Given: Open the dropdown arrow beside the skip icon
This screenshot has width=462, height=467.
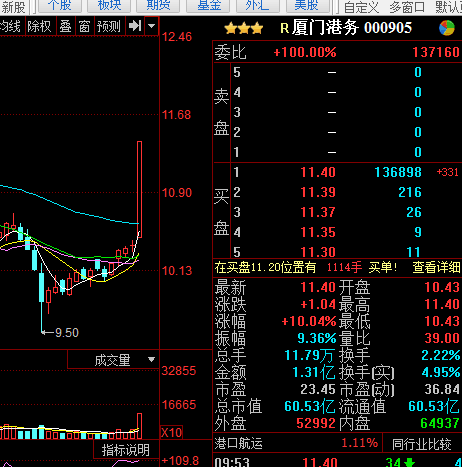Looking at the screenshot, I should click(x=152, y=26).
